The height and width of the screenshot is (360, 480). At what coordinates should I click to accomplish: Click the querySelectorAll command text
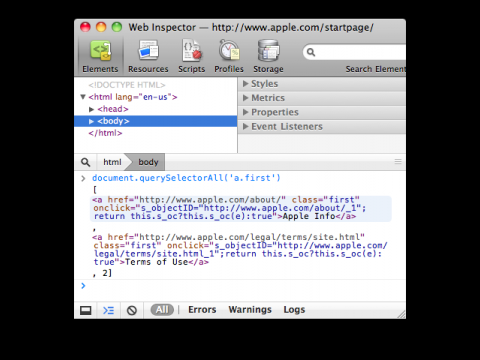click(186, 178)
